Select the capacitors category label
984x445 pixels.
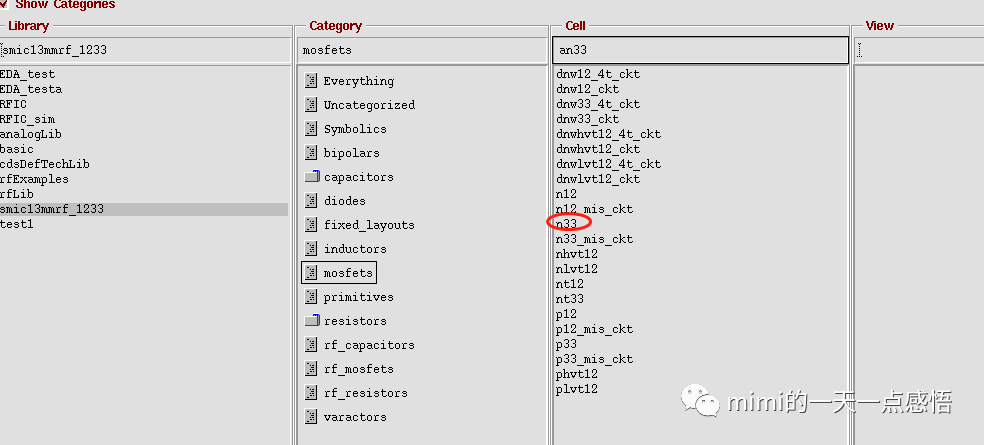point(358,177)
